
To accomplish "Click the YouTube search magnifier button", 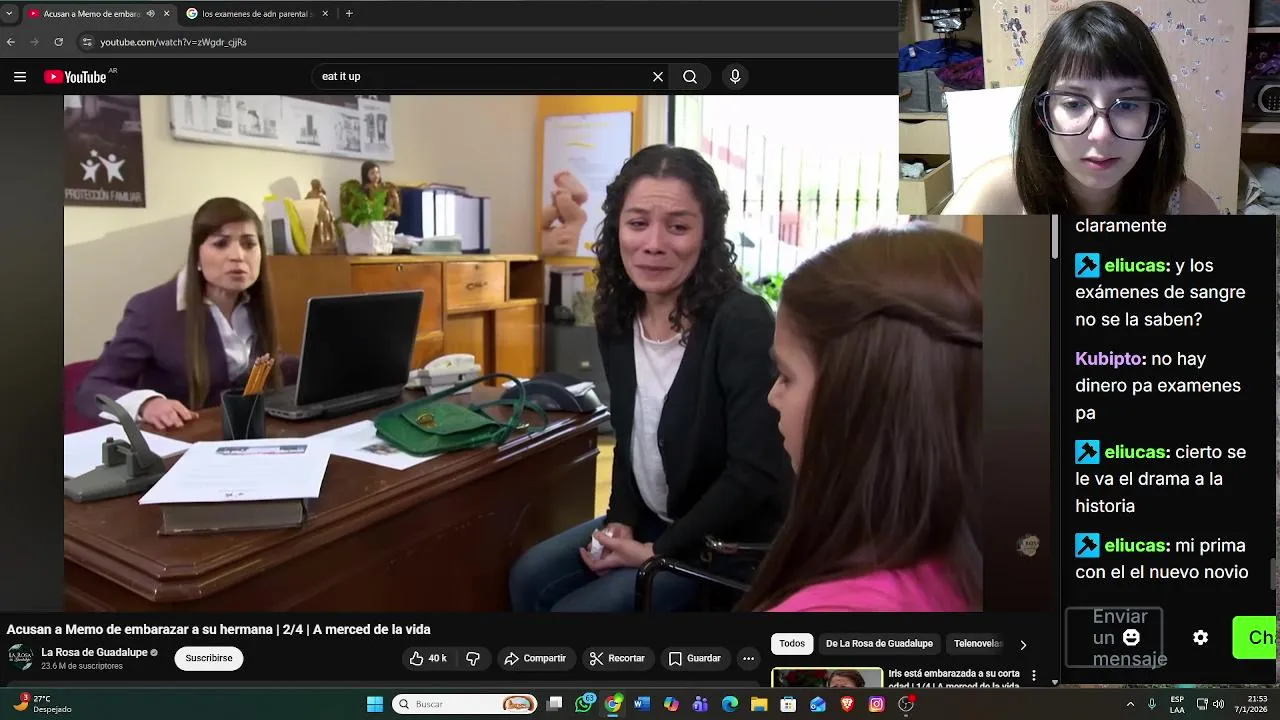I will point(690,77).
